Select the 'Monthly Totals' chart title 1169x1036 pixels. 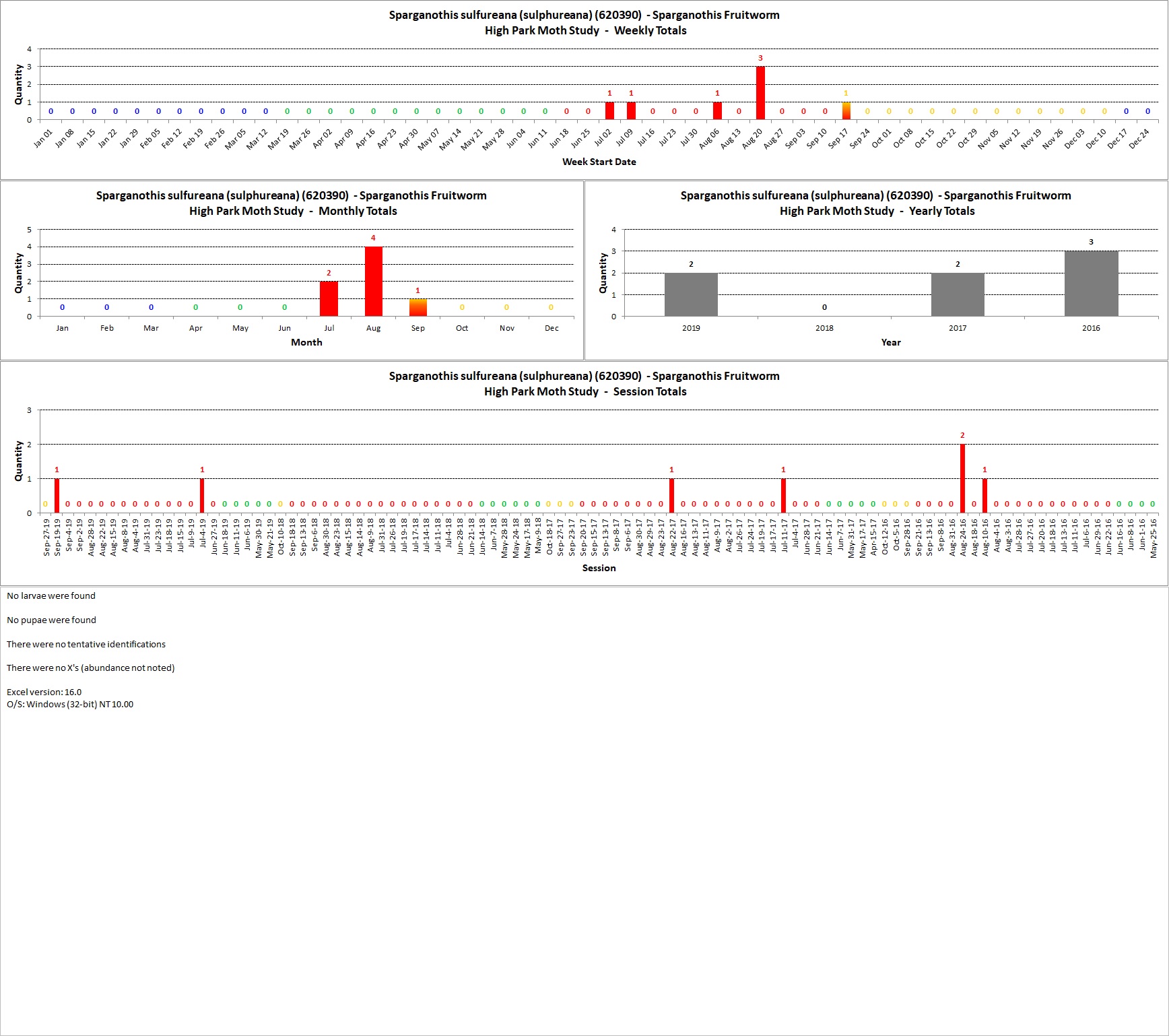pyautogui.click(x=292, y=203)
